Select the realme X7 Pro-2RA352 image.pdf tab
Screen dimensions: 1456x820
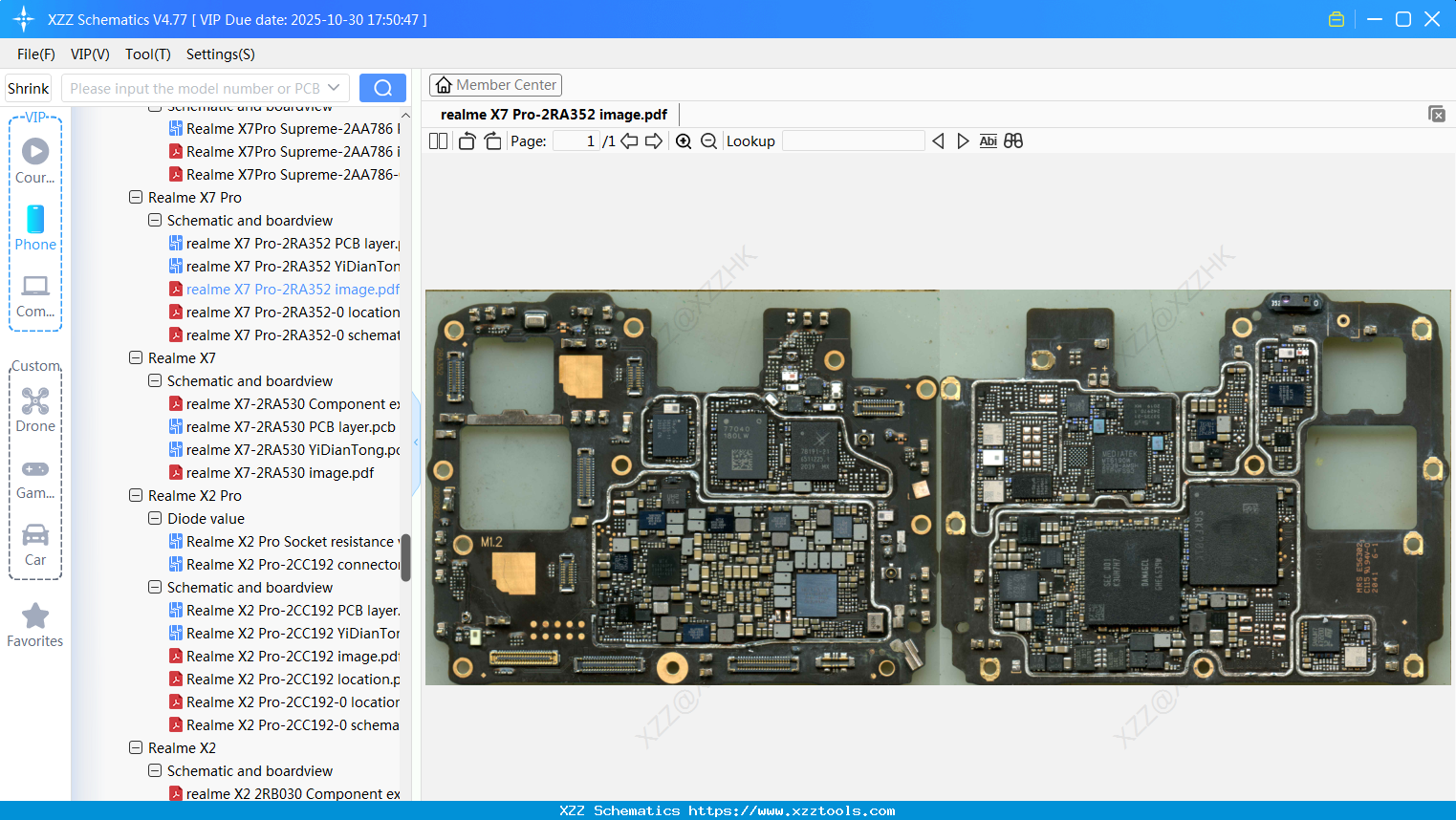[554, 115]
